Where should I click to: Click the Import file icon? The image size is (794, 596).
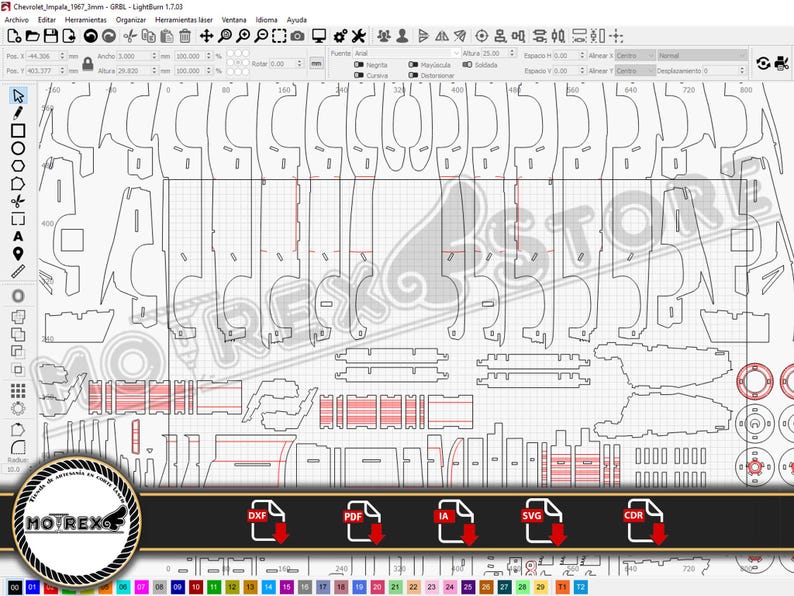[x=69, y=36]
